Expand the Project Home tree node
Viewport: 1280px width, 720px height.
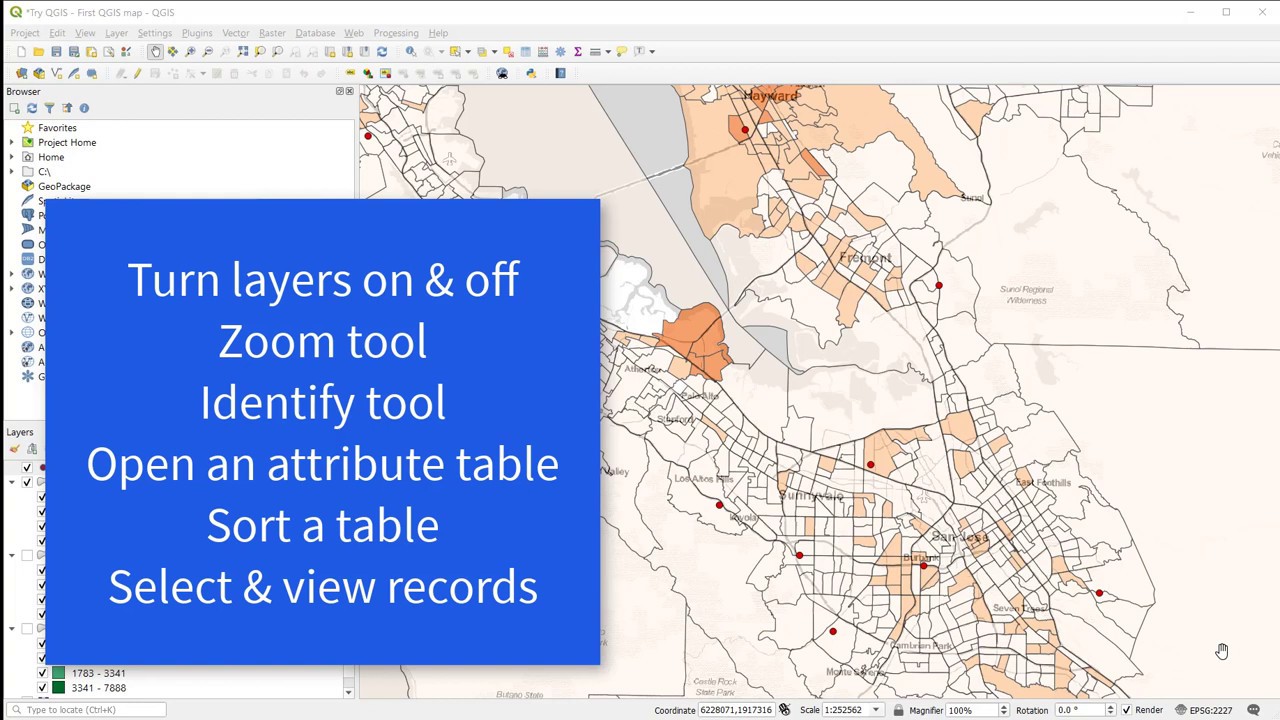pos(12,143)
